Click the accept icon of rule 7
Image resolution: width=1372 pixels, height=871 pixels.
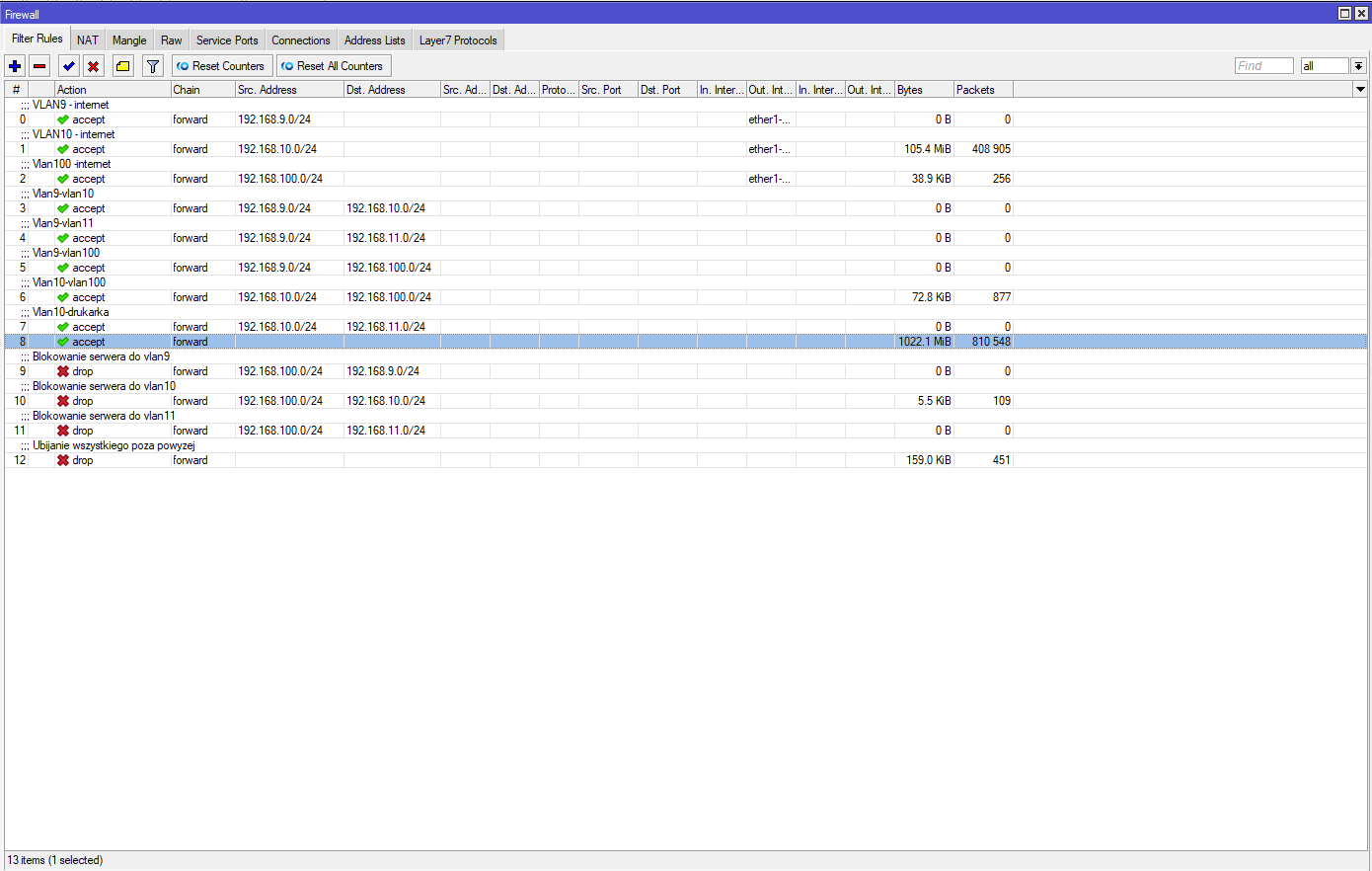[63, 327]
